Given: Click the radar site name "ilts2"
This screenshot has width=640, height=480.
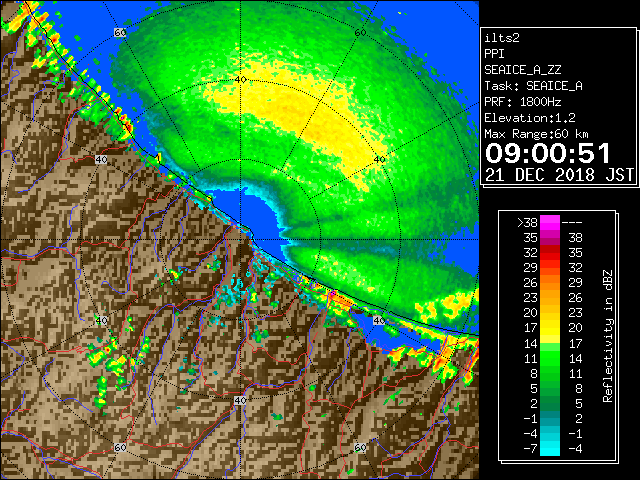Looking at the screenshot, I should (x=502, y=38).
